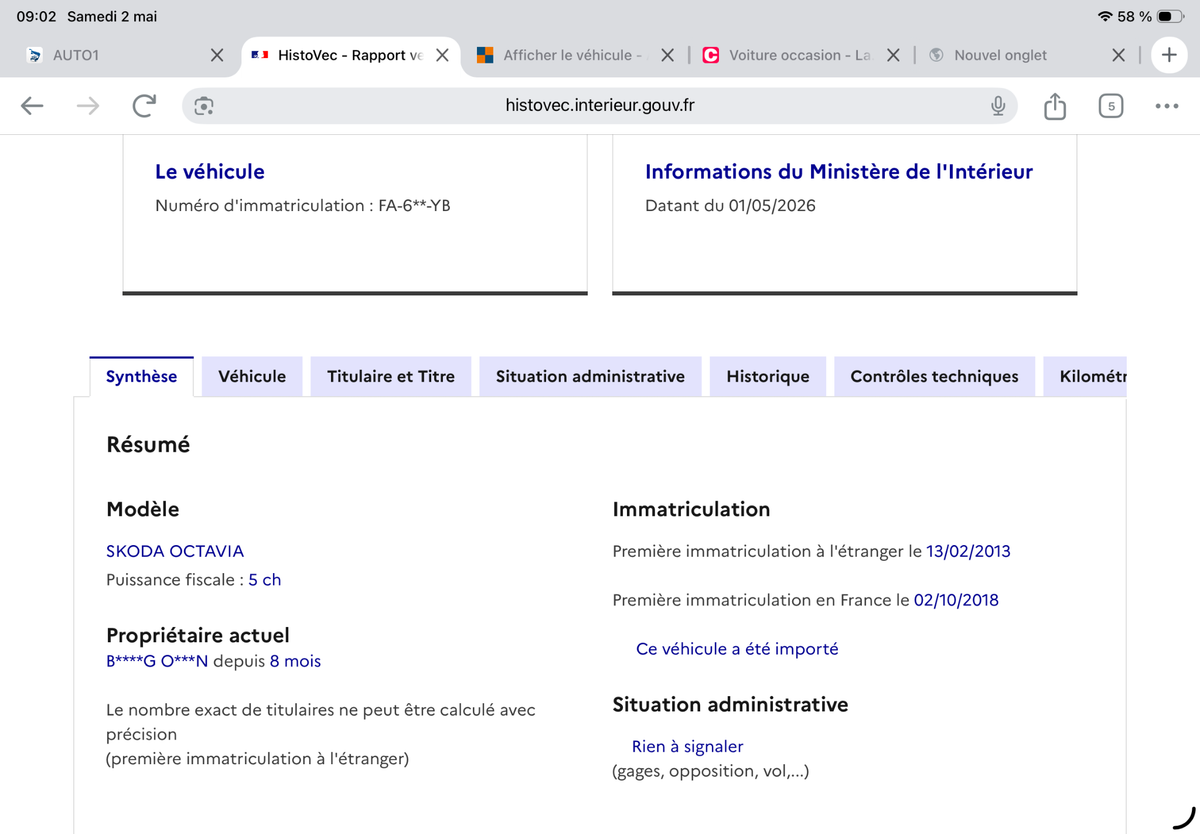Show open tabs counter button
Image resolution: width=1200 pixels, height=834 pixels.
tap(1111, 106)
